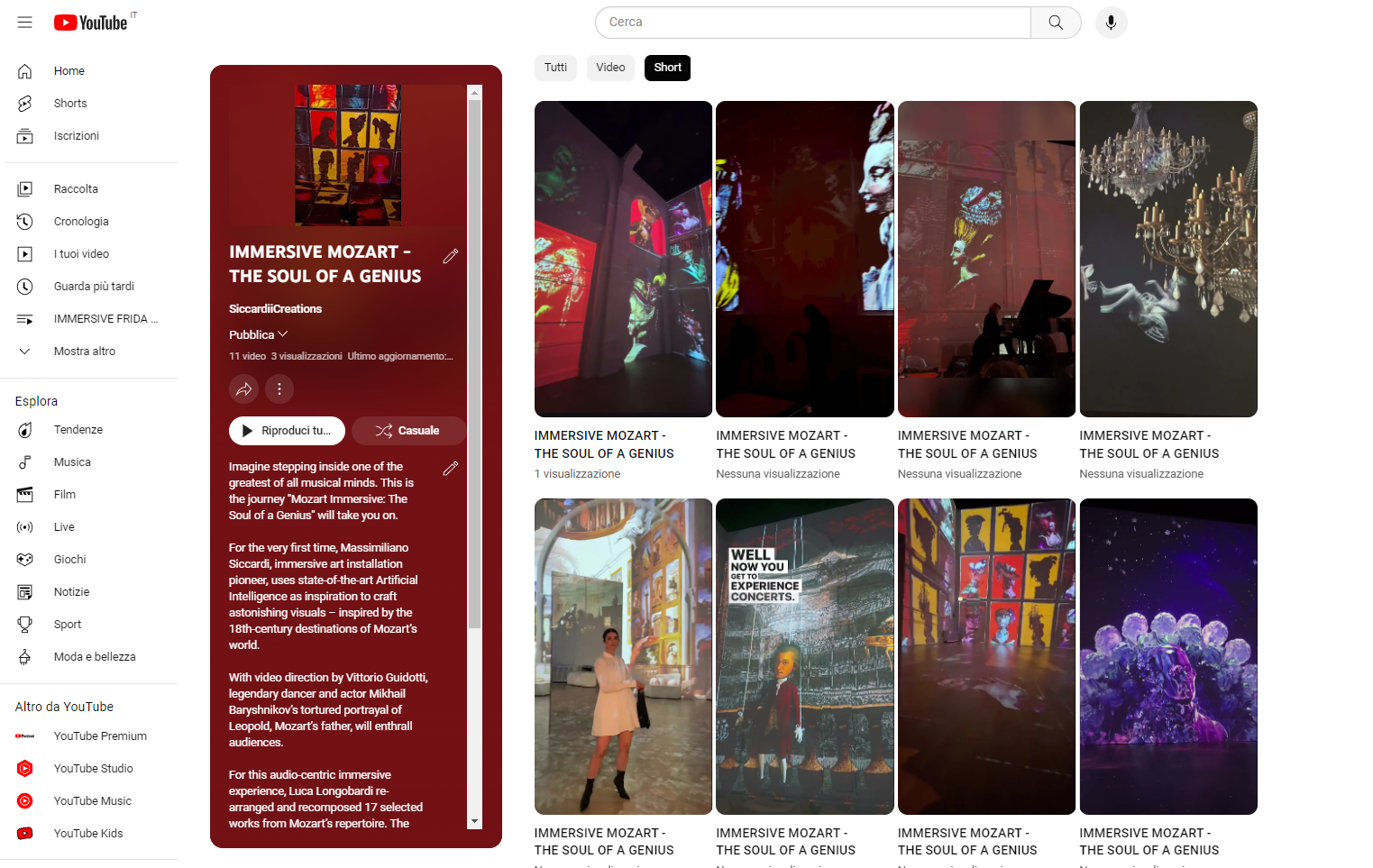The image size is (1373, 868).
Task: Open short with woman in white dress
Action: click(x=623, y=656)
